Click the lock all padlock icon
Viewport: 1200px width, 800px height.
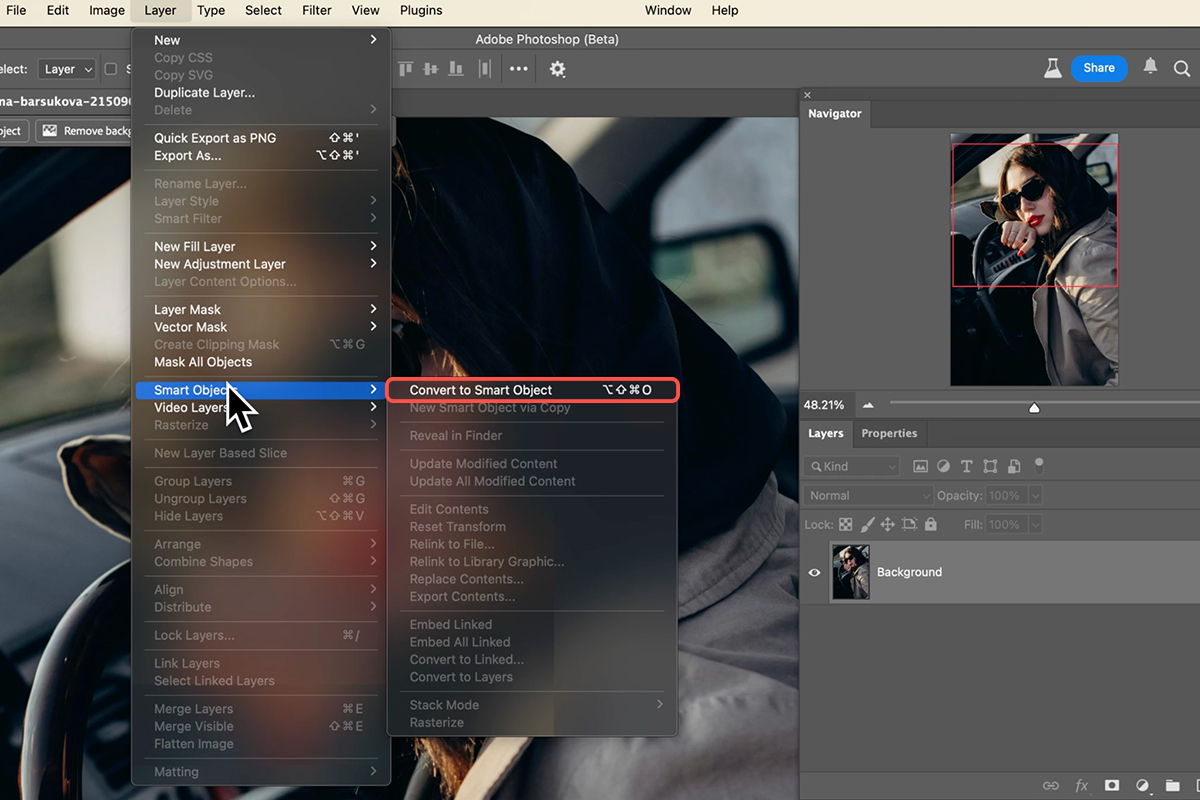(931, 524)
